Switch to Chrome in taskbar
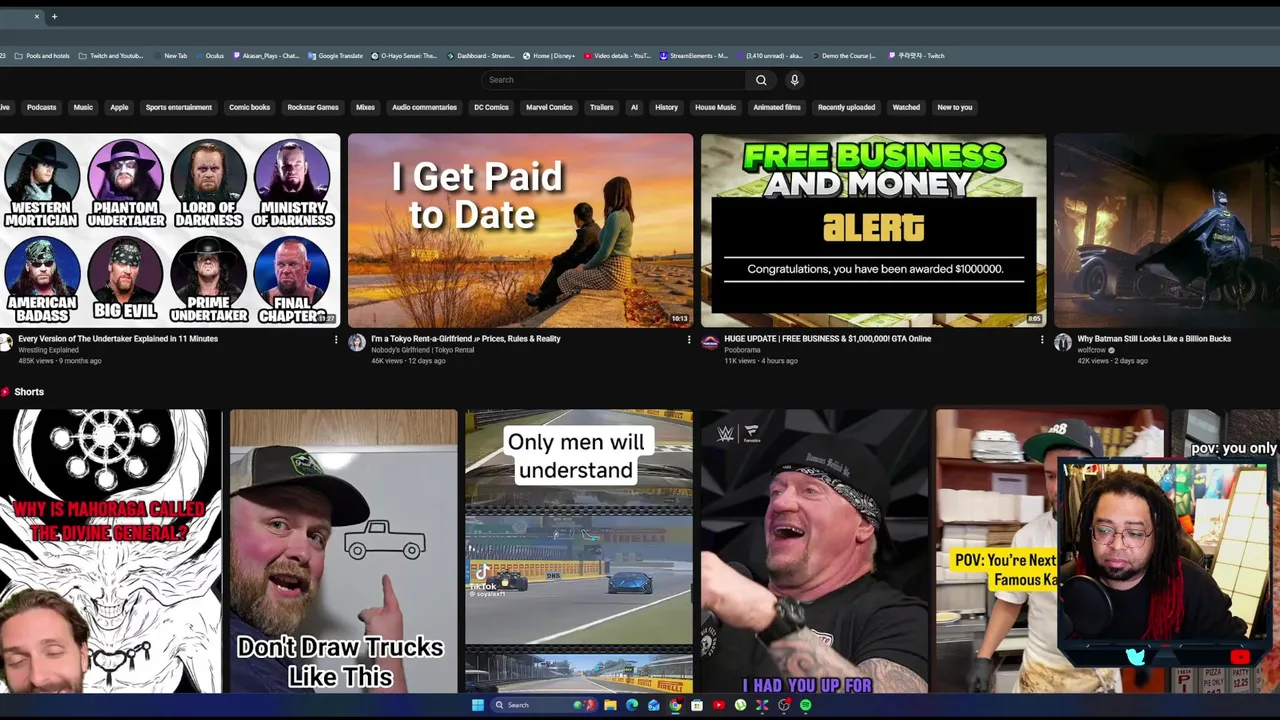Viewport: 1280px width, 720px height. [x=675, y=705]
